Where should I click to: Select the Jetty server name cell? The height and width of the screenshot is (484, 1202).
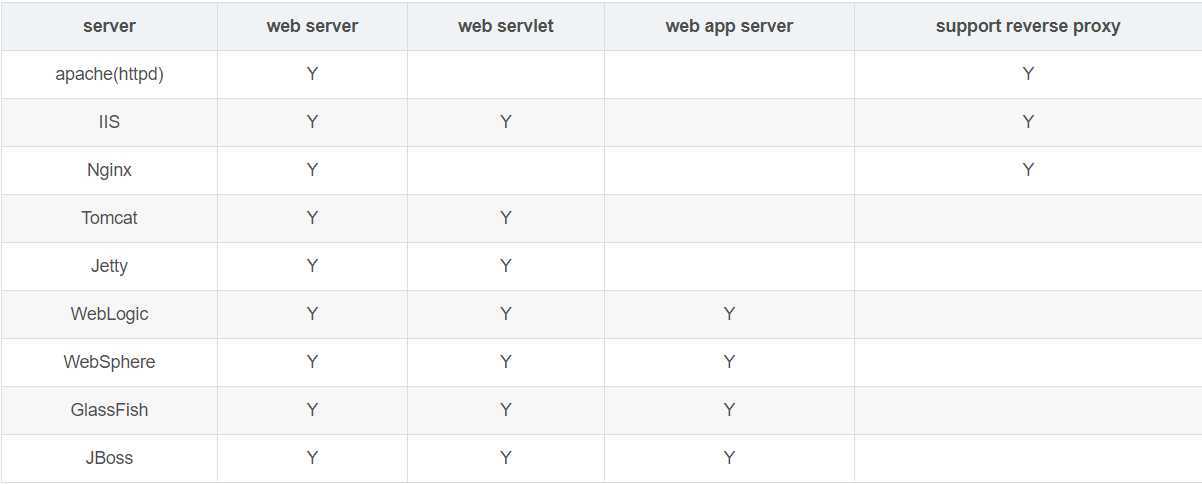109,266
